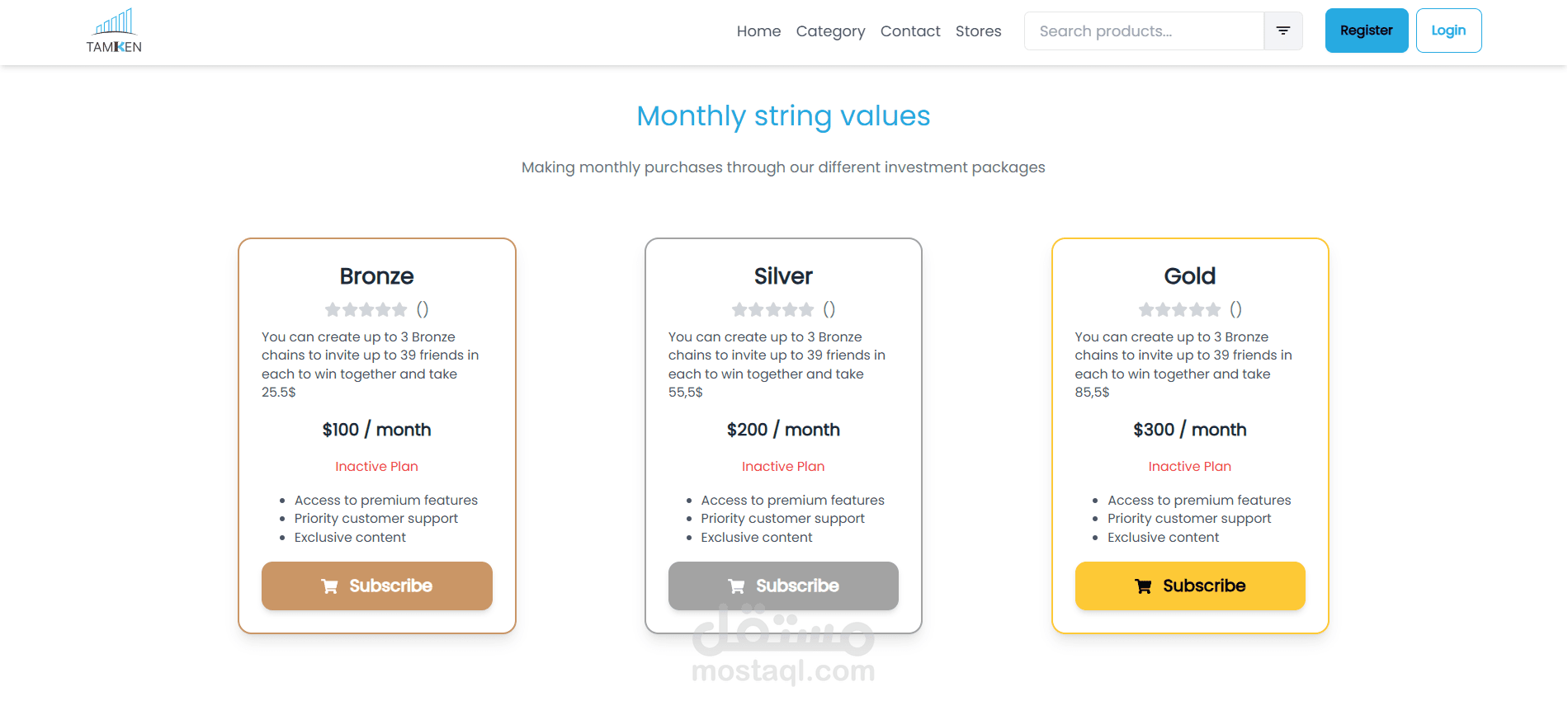Open the search filter options
Screen dimensions: 1568x701
coord(1283,31)
